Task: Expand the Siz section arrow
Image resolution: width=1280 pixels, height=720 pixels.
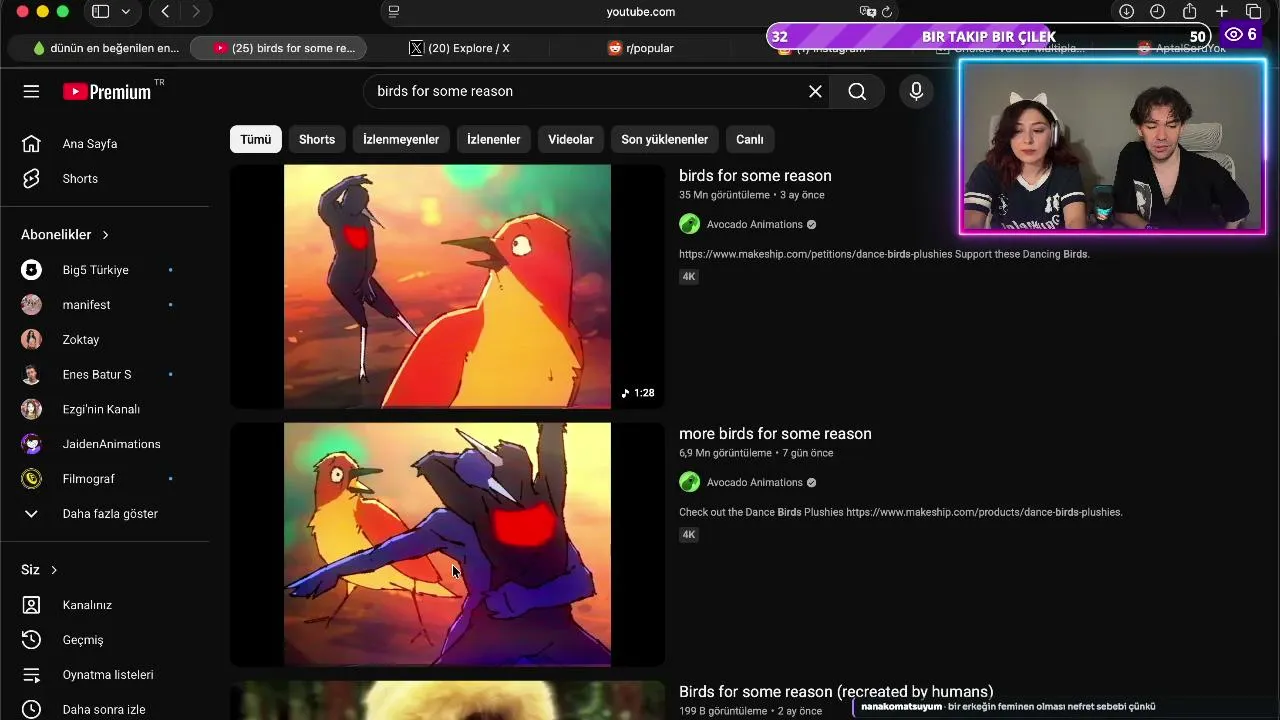Action: pos(54,570)
